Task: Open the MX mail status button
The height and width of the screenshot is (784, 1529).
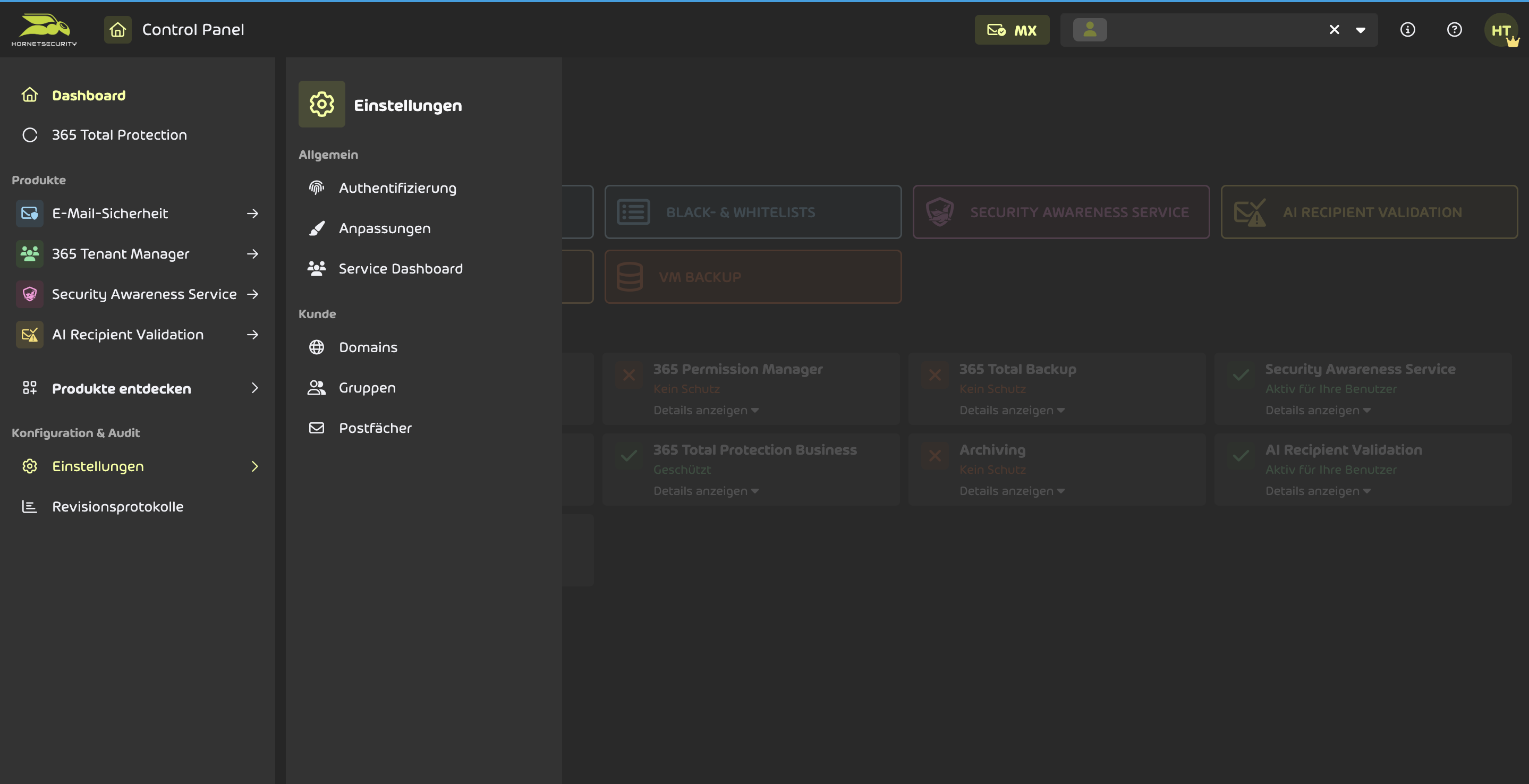Action: pos(1012,30)
